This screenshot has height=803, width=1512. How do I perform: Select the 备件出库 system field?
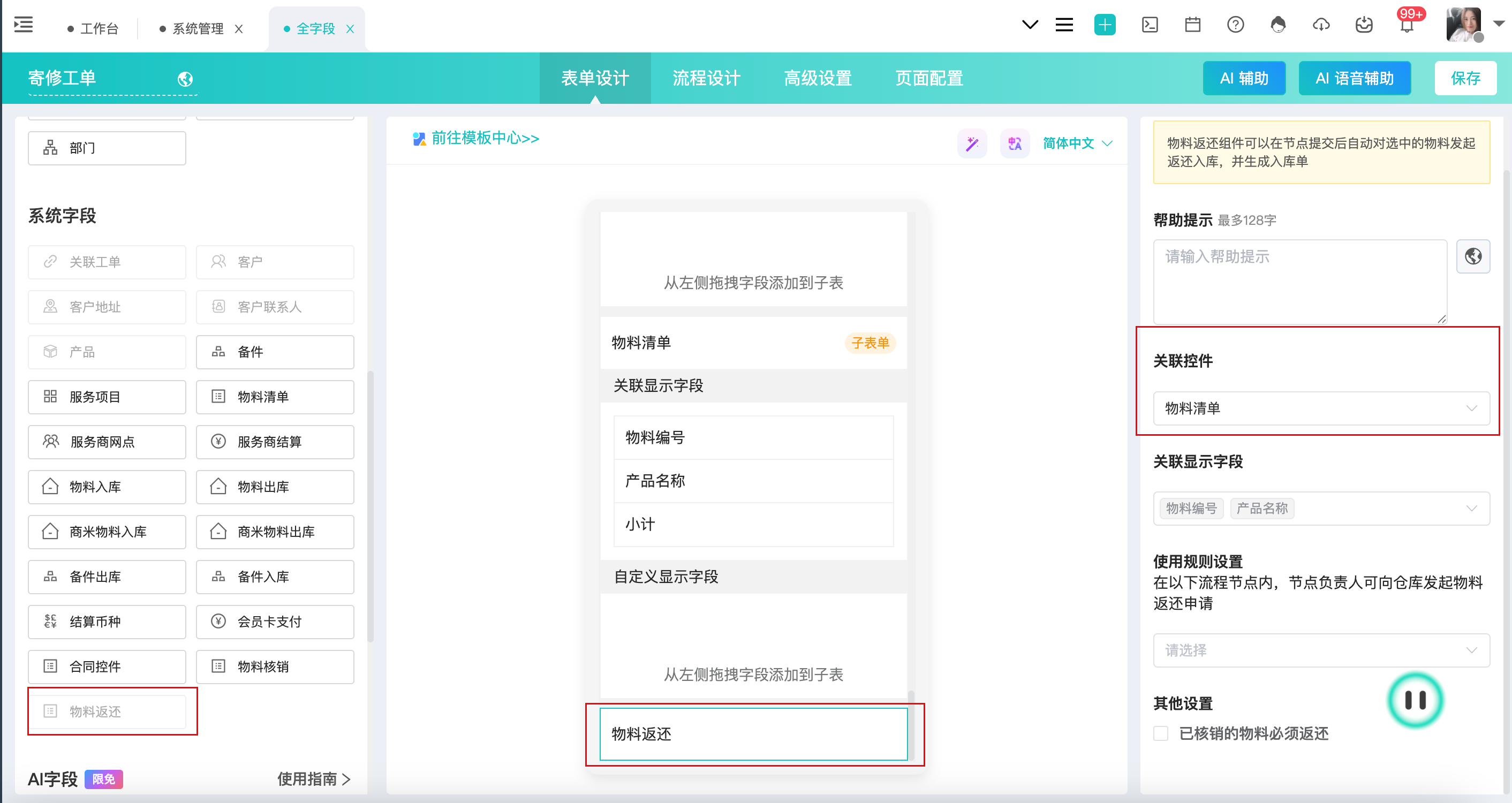107,577
